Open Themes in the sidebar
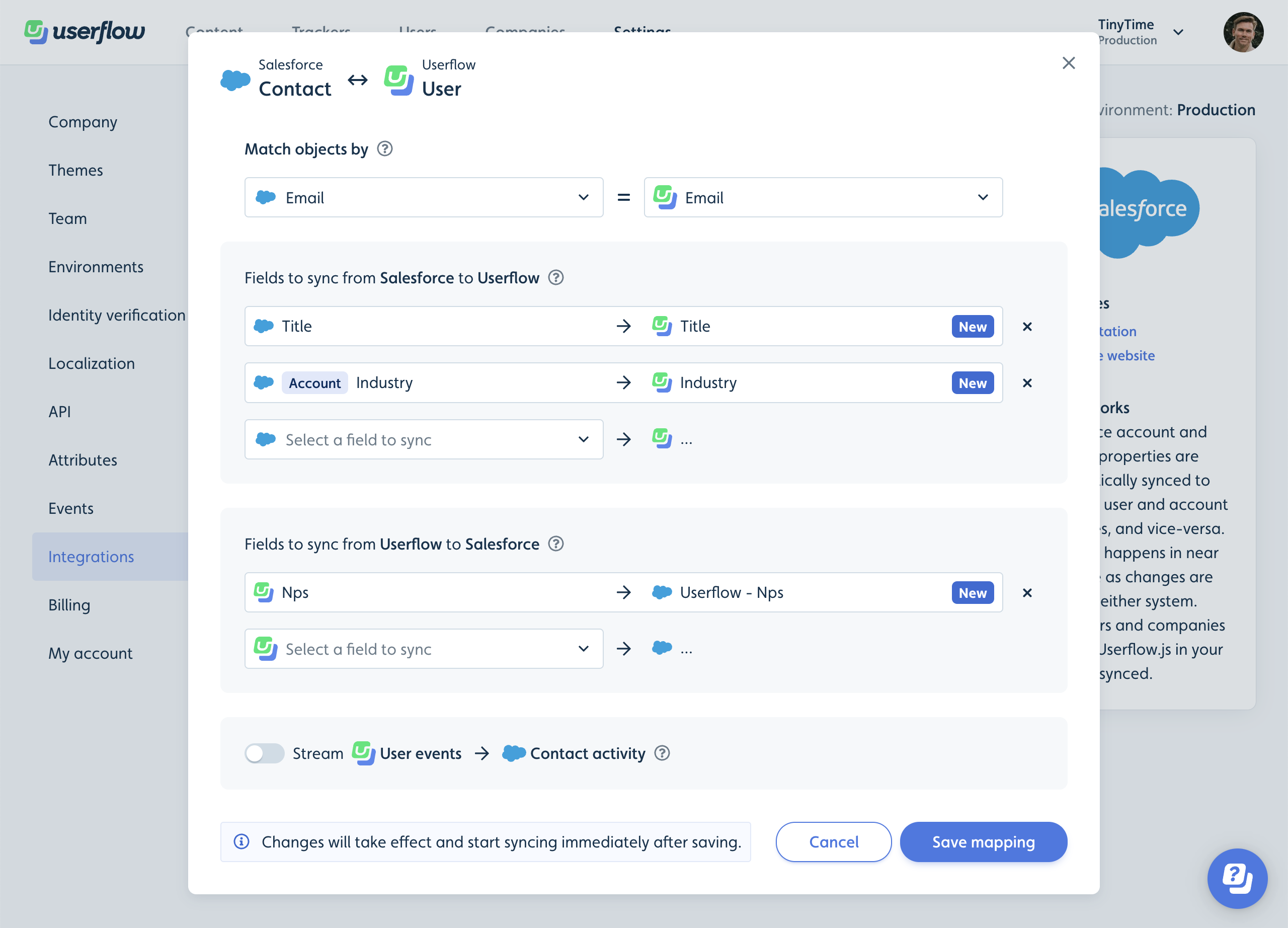The width and height of the screenshot is (1288, 928). 75,171
